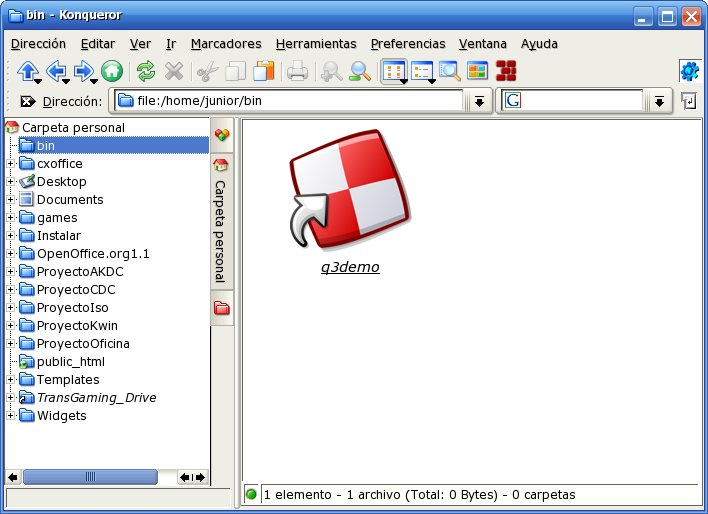Screen dimensions: 708x514
Task: Open the Editar menu
Action: pos(98,44)
